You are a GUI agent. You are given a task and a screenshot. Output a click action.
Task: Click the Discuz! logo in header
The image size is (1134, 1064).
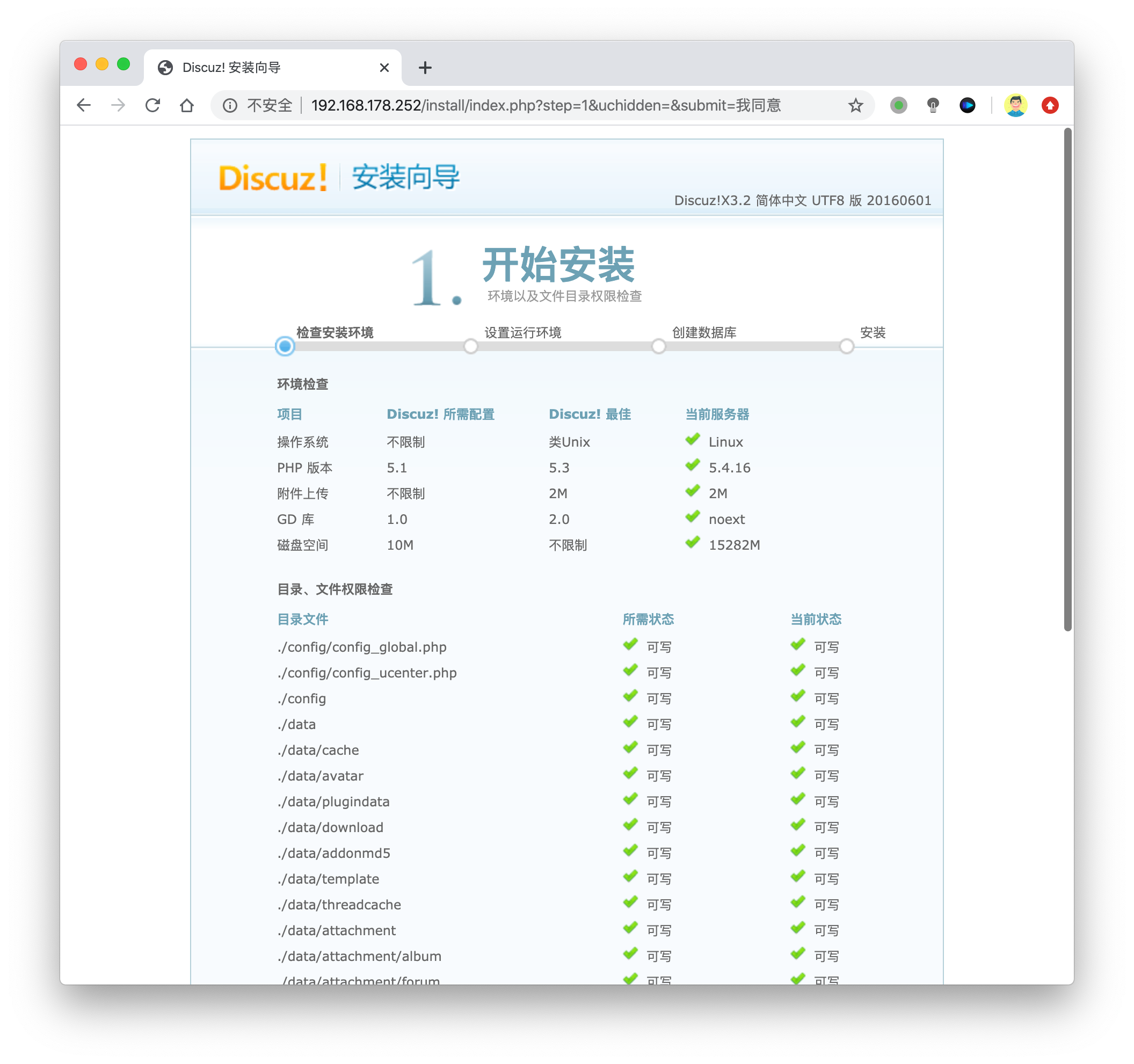(x=273, y=177)
